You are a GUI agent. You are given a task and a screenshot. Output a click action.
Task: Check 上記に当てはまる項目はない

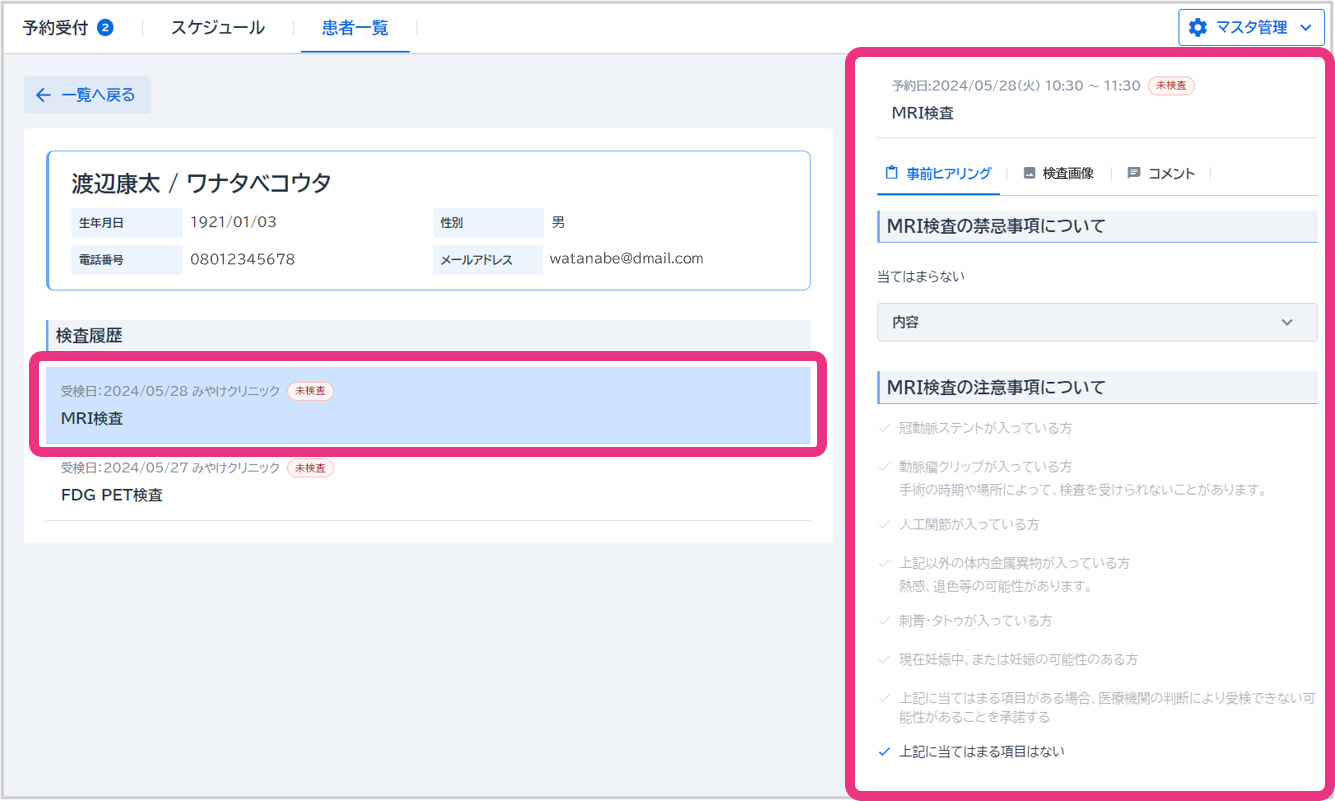(x=884, y=752)
